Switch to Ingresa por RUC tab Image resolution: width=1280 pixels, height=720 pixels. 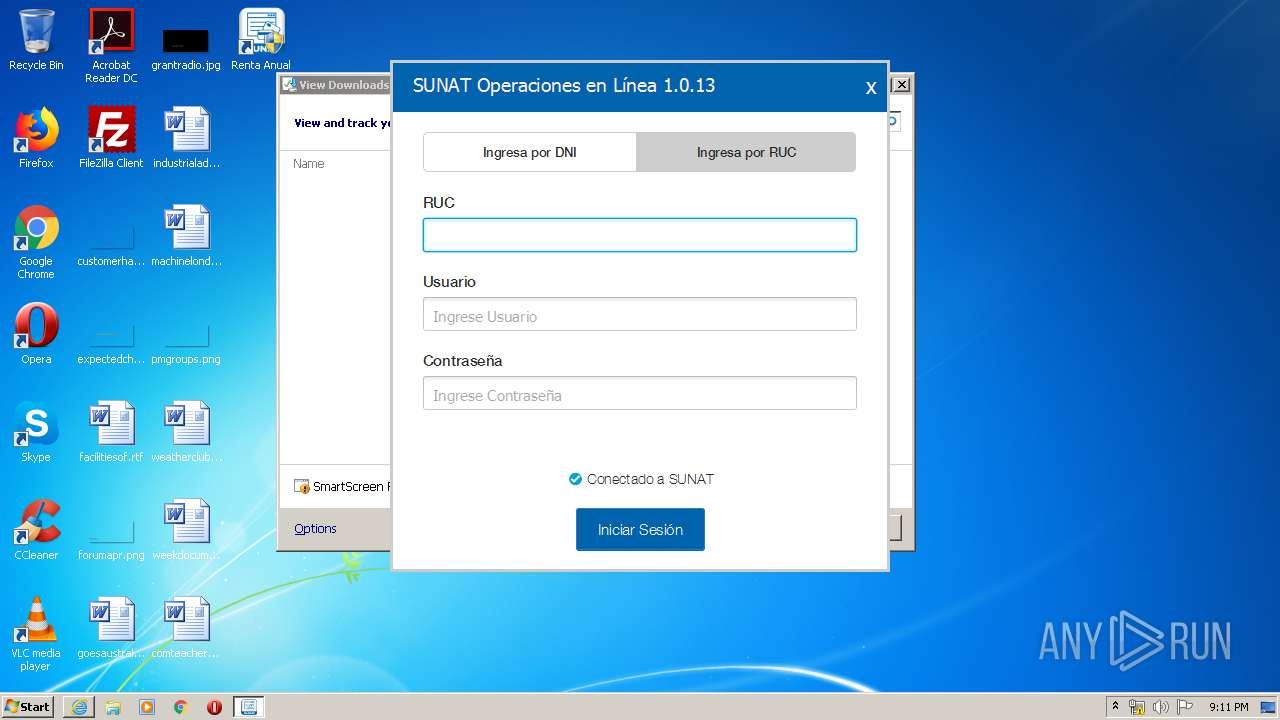pos(746,152)
